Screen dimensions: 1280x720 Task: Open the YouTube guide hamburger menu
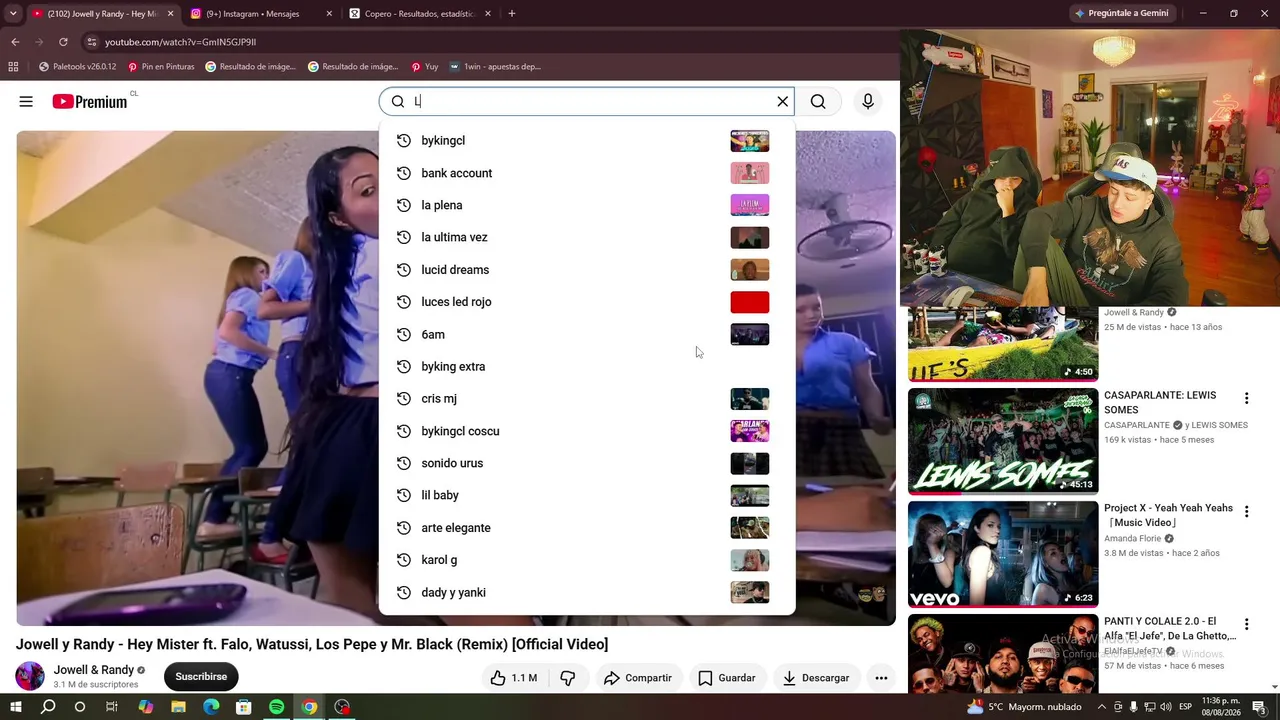tap(26, 101)
